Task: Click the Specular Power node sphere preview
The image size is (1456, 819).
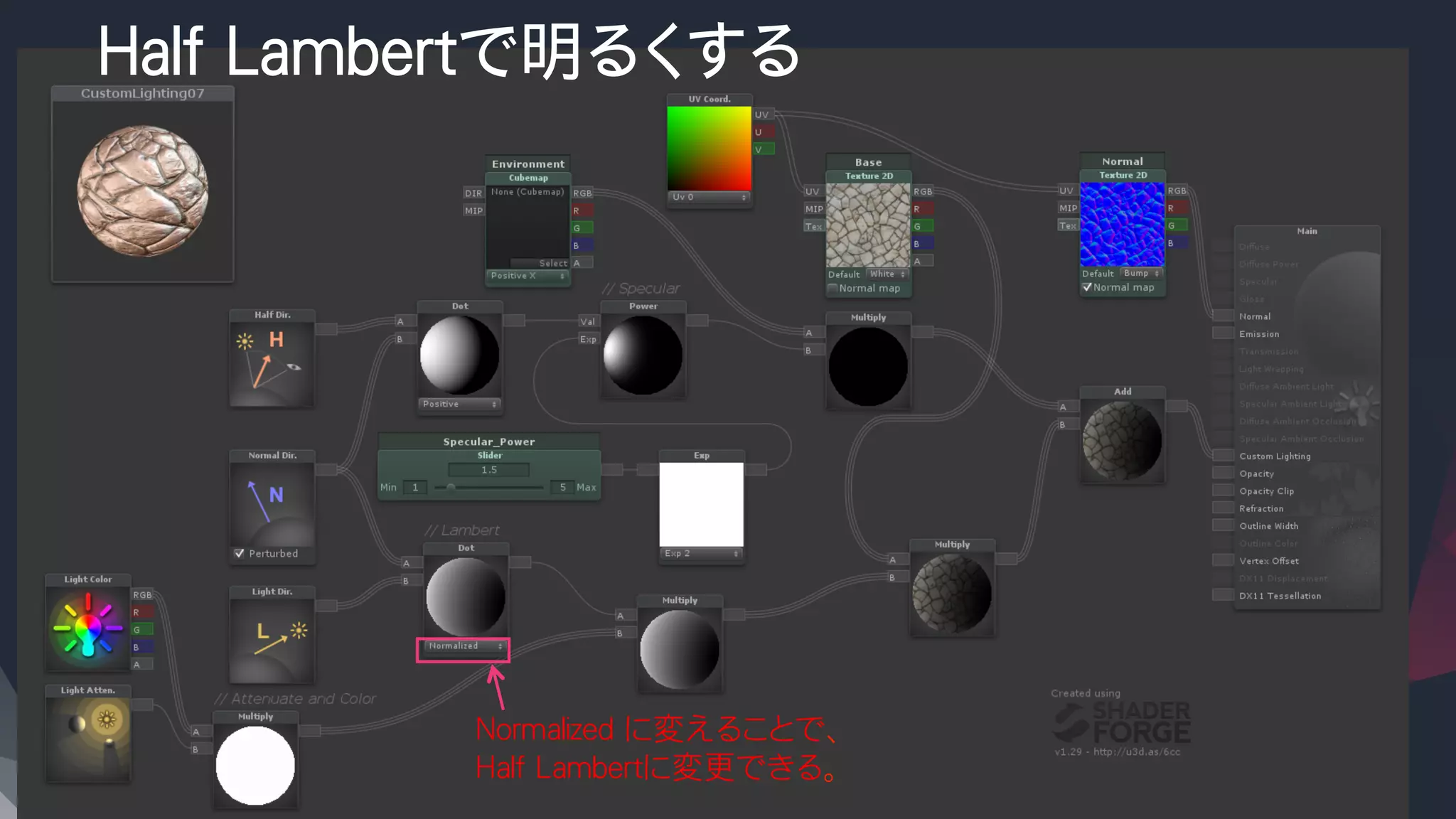Action: pyautogui.click(x=643, y=355)
